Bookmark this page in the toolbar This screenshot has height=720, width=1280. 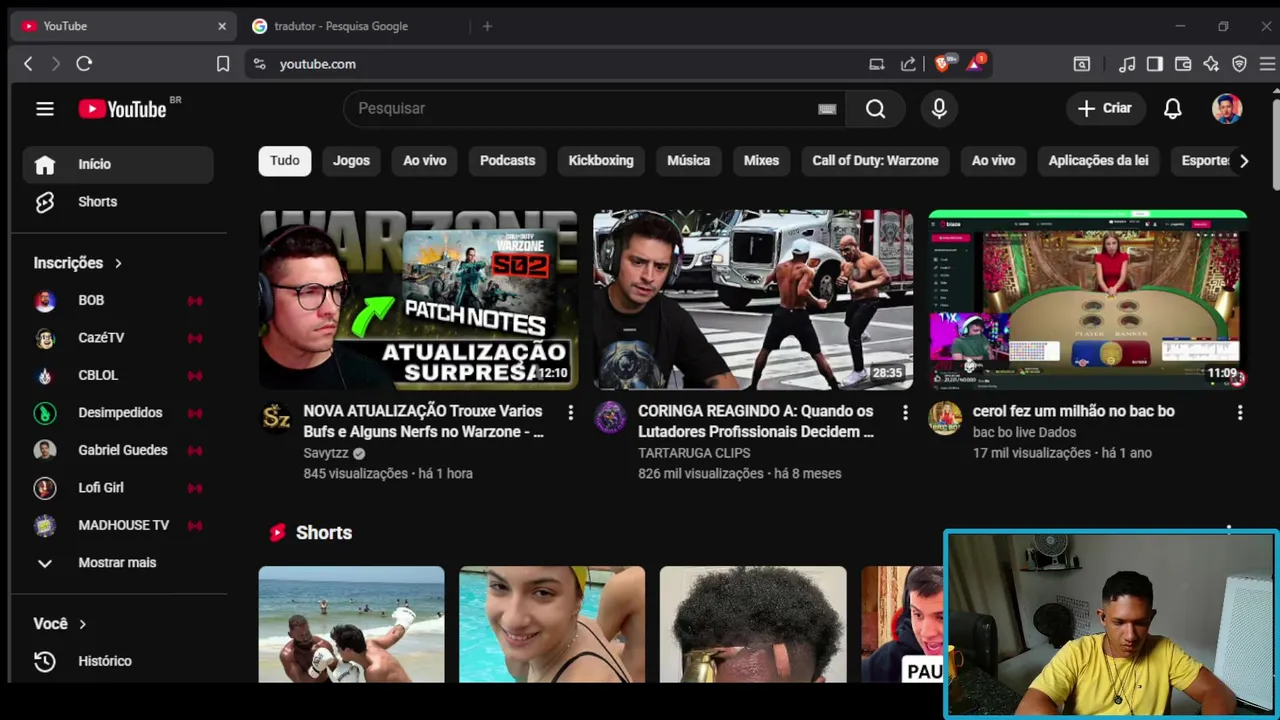tap(223, 64)
